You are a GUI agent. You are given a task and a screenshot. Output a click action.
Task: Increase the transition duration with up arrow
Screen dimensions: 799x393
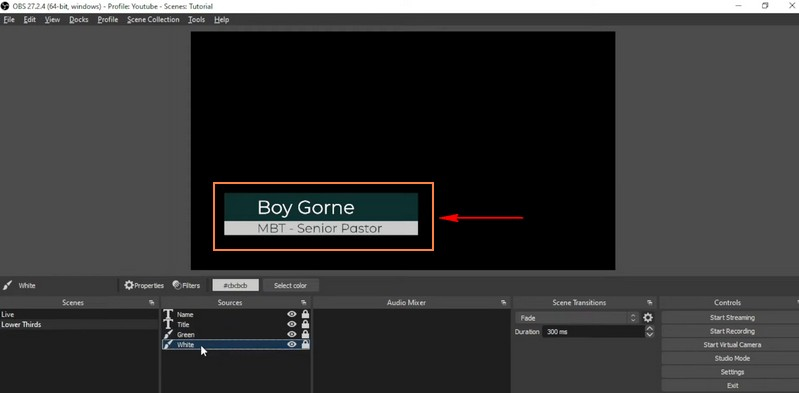pos(650,329)
